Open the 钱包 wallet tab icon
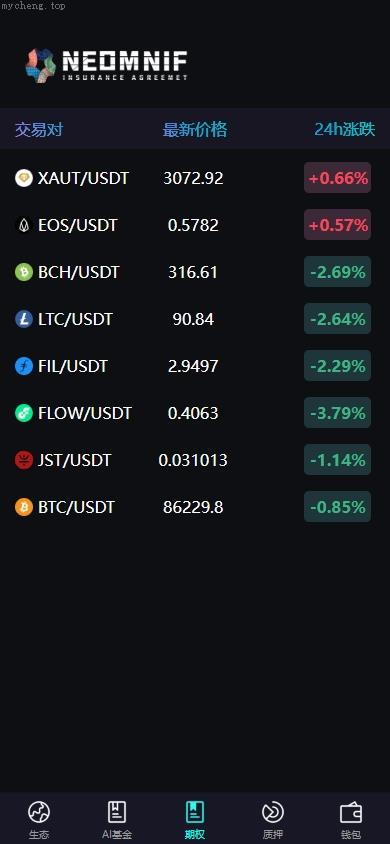 351,812
